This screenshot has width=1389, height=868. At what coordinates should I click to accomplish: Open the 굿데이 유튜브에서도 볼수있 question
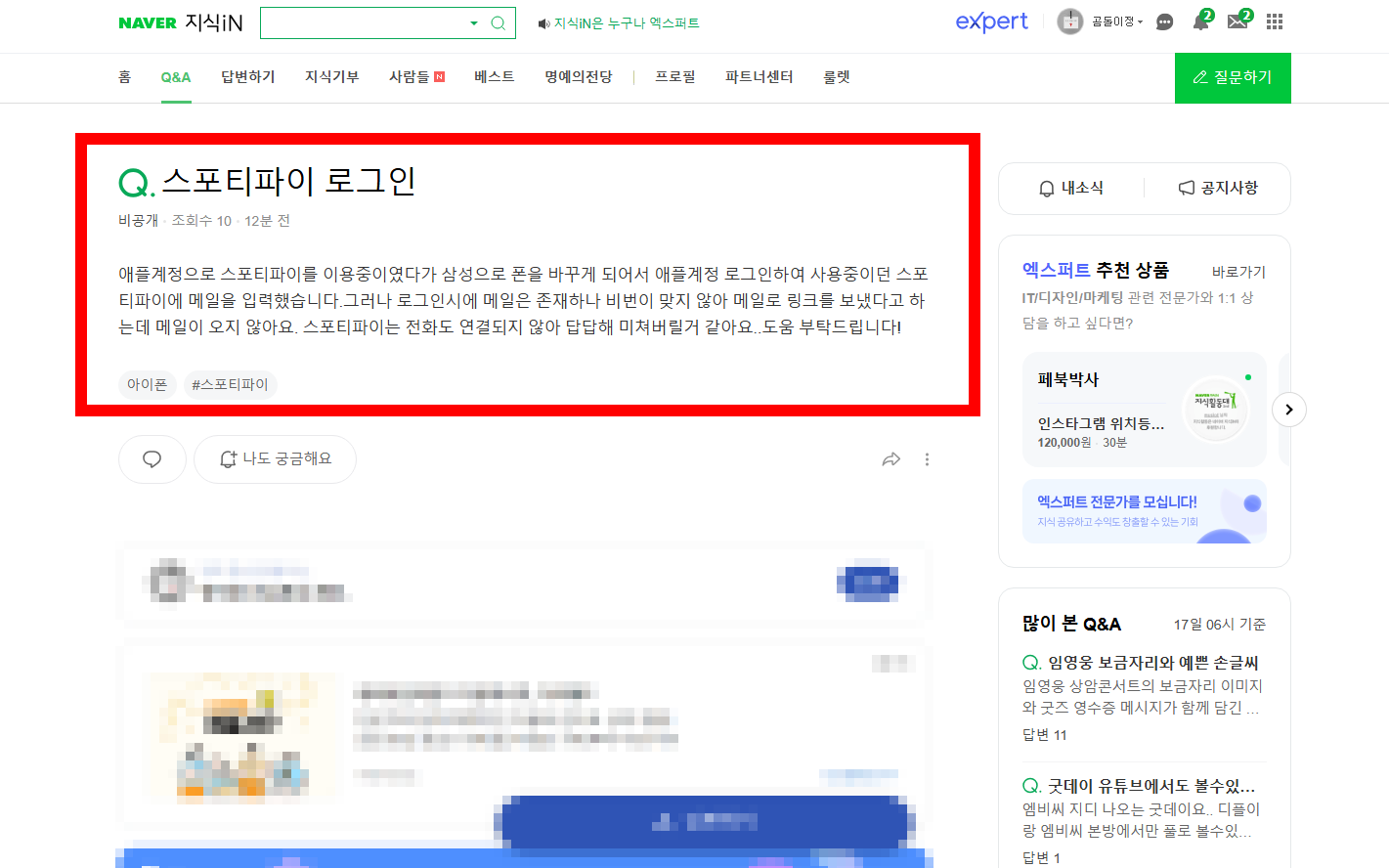tap(1151, 786)
